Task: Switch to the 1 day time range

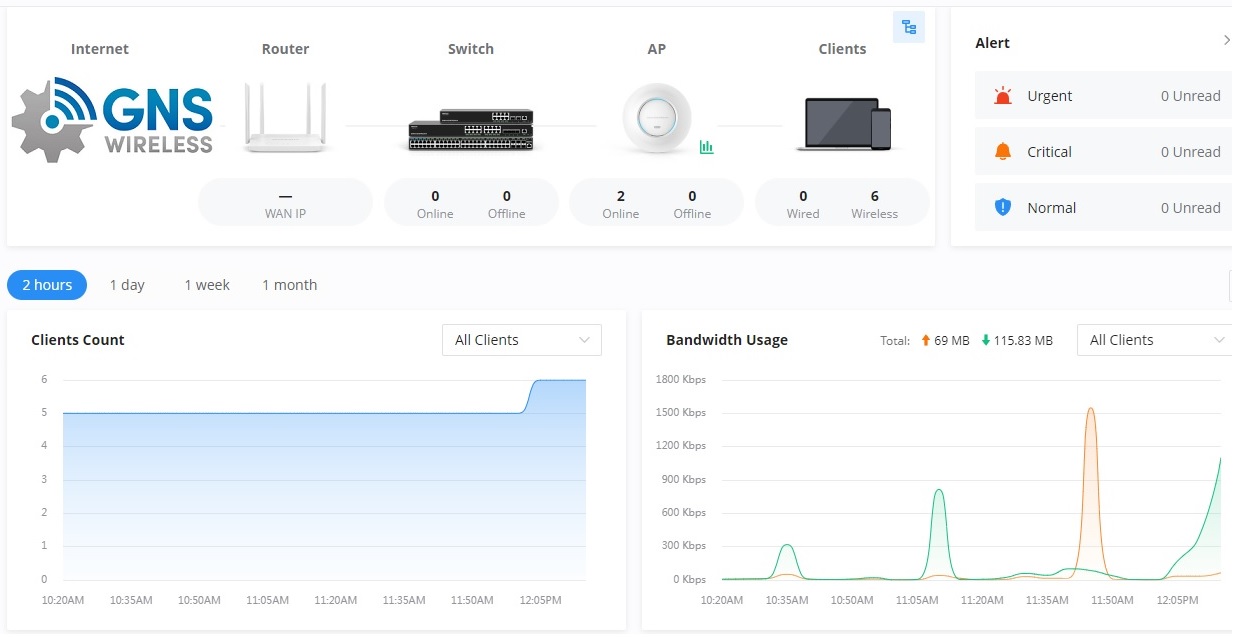Action: [x=127, y=285]
